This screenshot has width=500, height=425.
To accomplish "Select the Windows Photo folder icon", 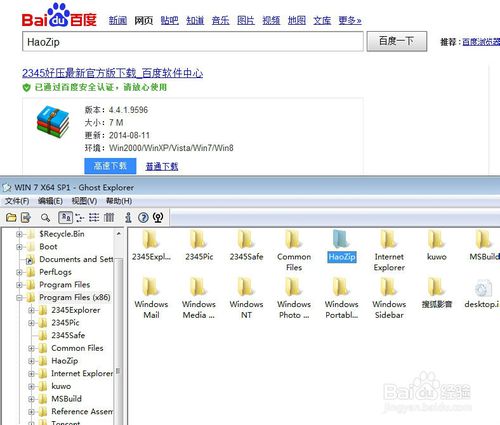I will click(294, 287).
